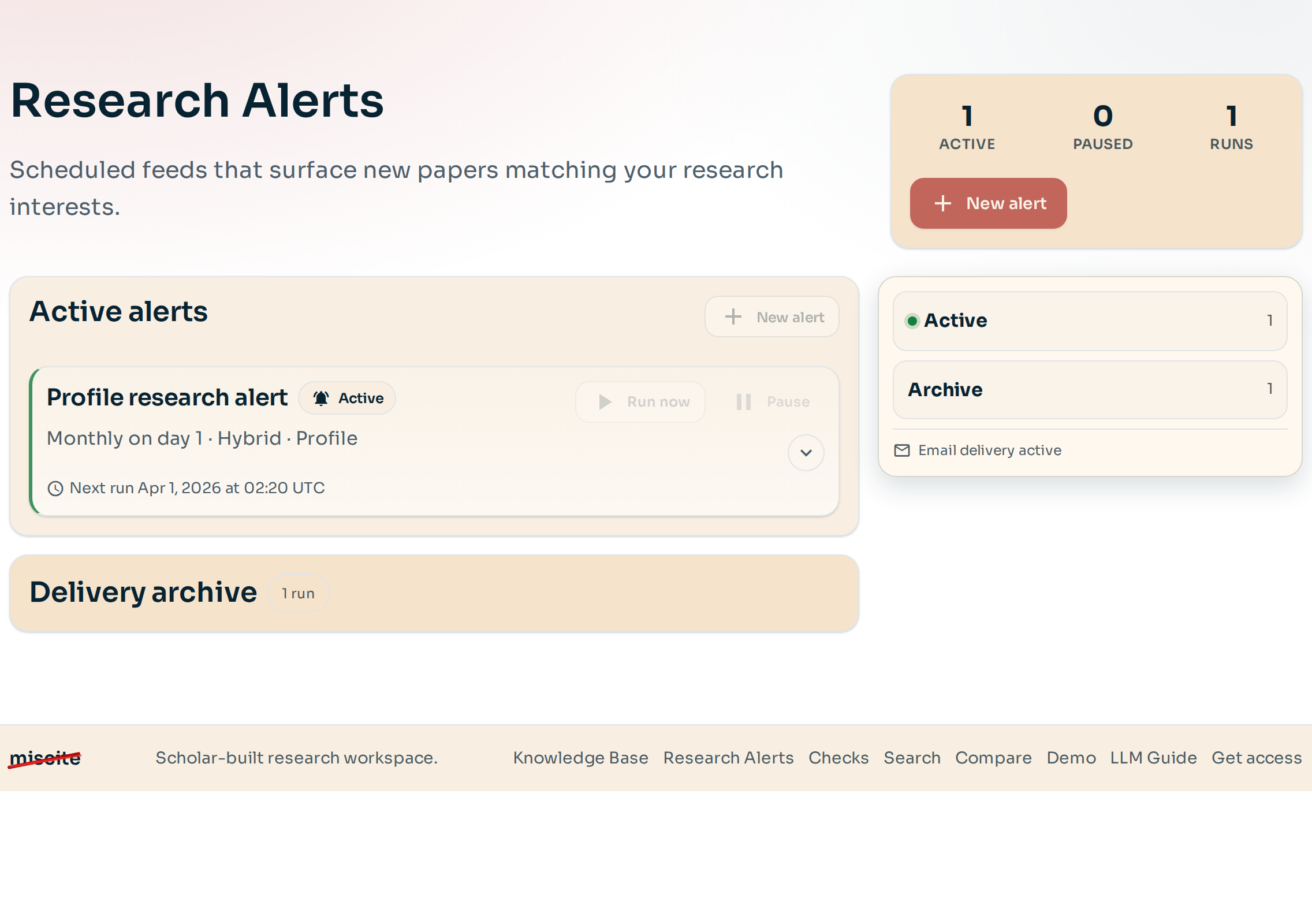
Task: Click the Pause icon for the alert
Action: coord(743,402)
